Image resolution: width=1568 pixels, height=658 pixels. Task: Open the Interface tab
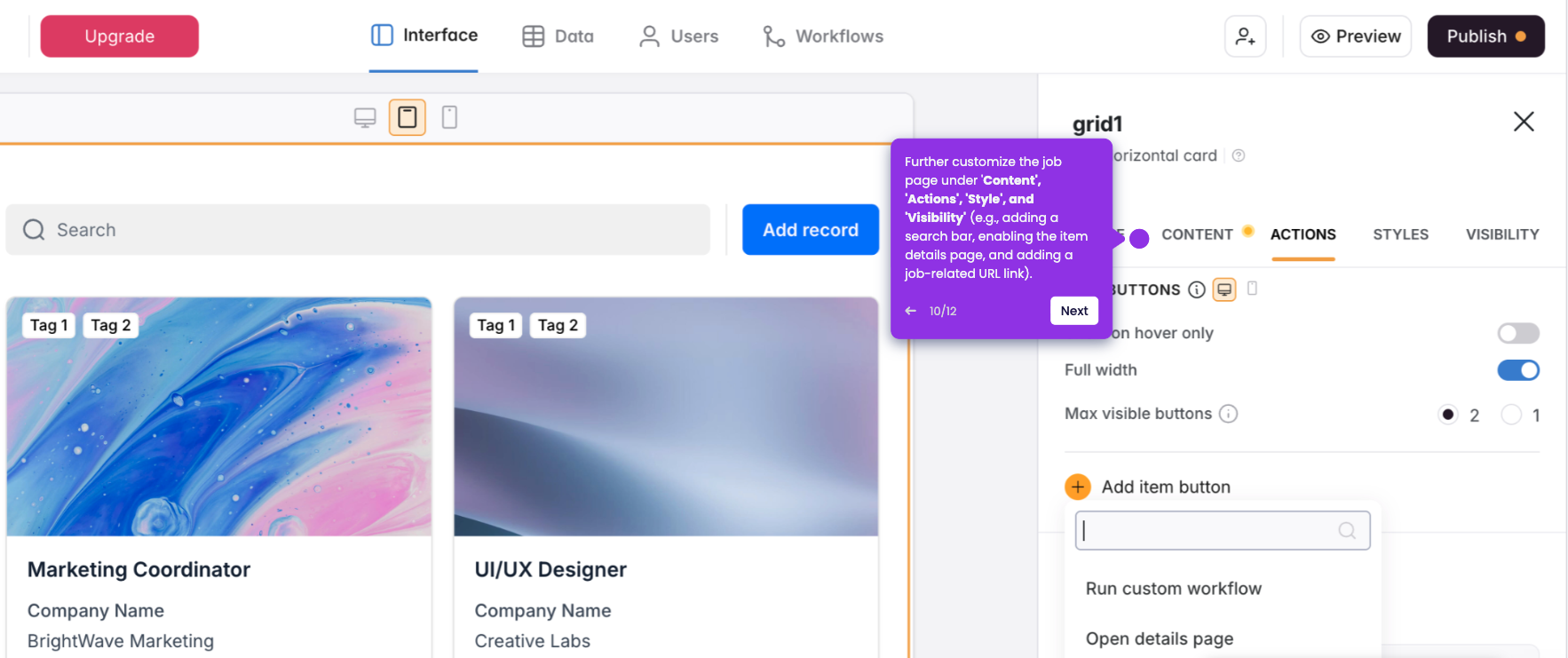[424, 36]
